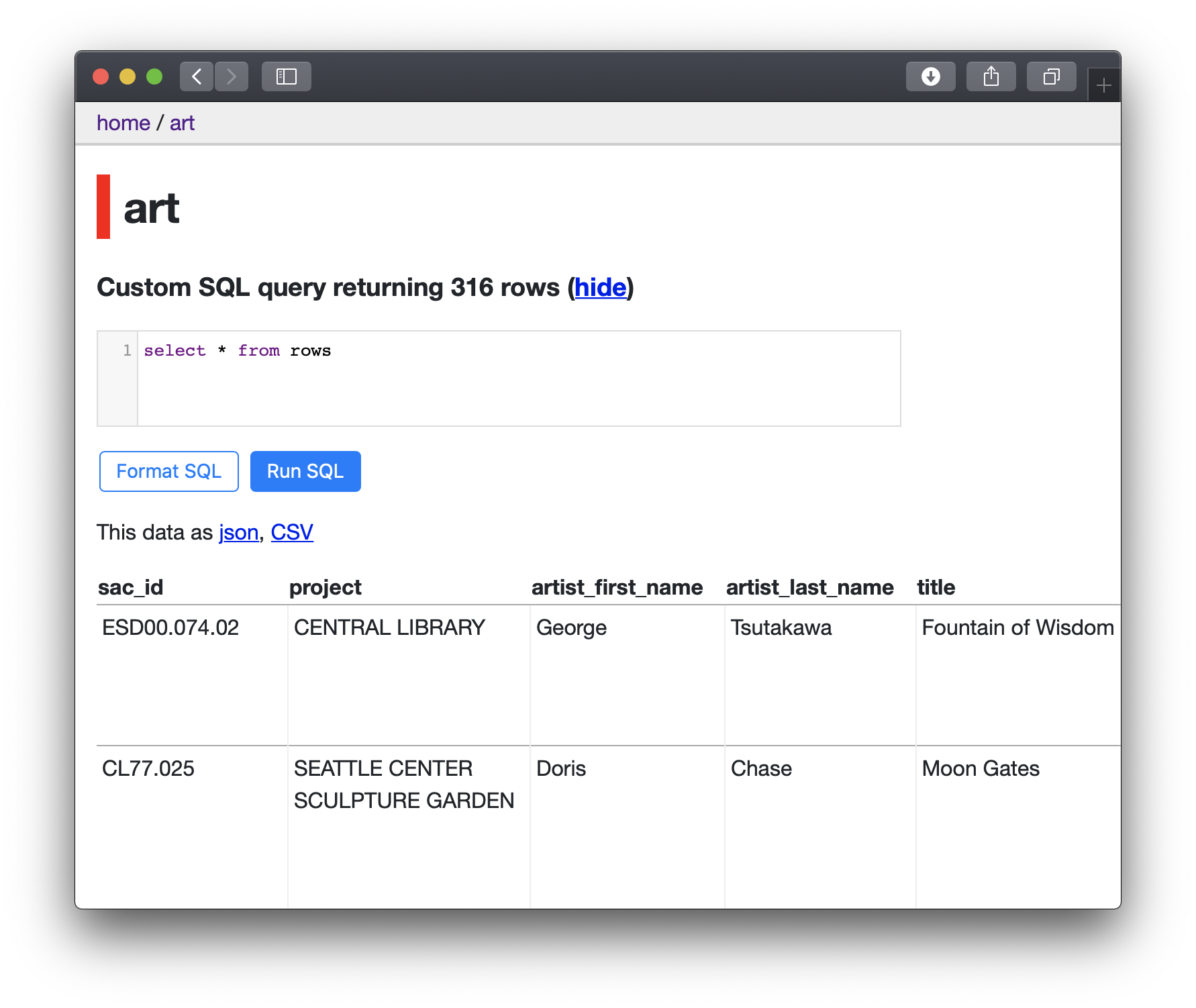Click the sac_id column header
The image size is (1196, 1008).
[131, 587]
